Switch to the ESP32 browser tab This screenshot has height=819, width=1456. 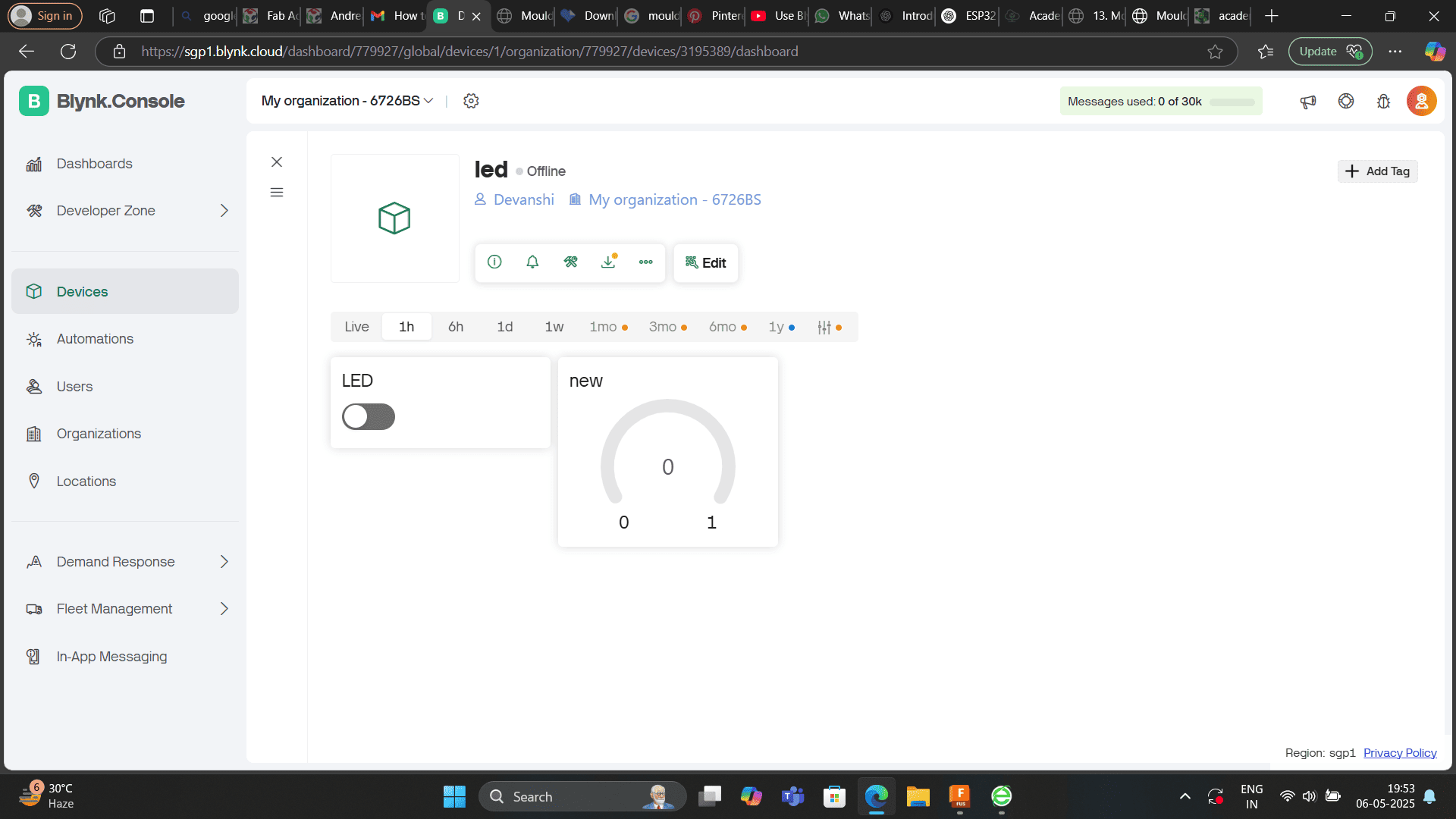tap(969, 16)
